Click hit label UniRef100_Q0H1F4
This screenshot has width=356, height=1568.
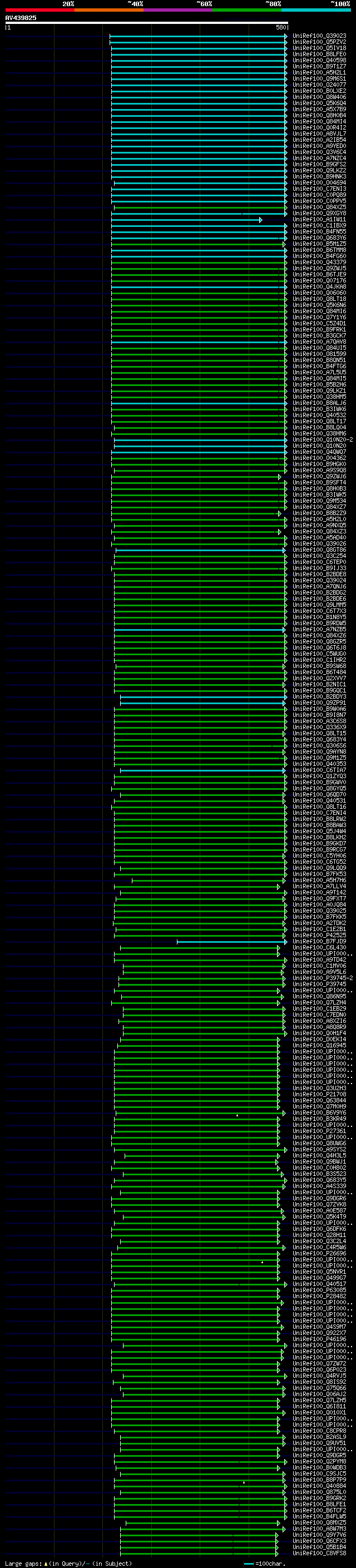pos(319,1033)
